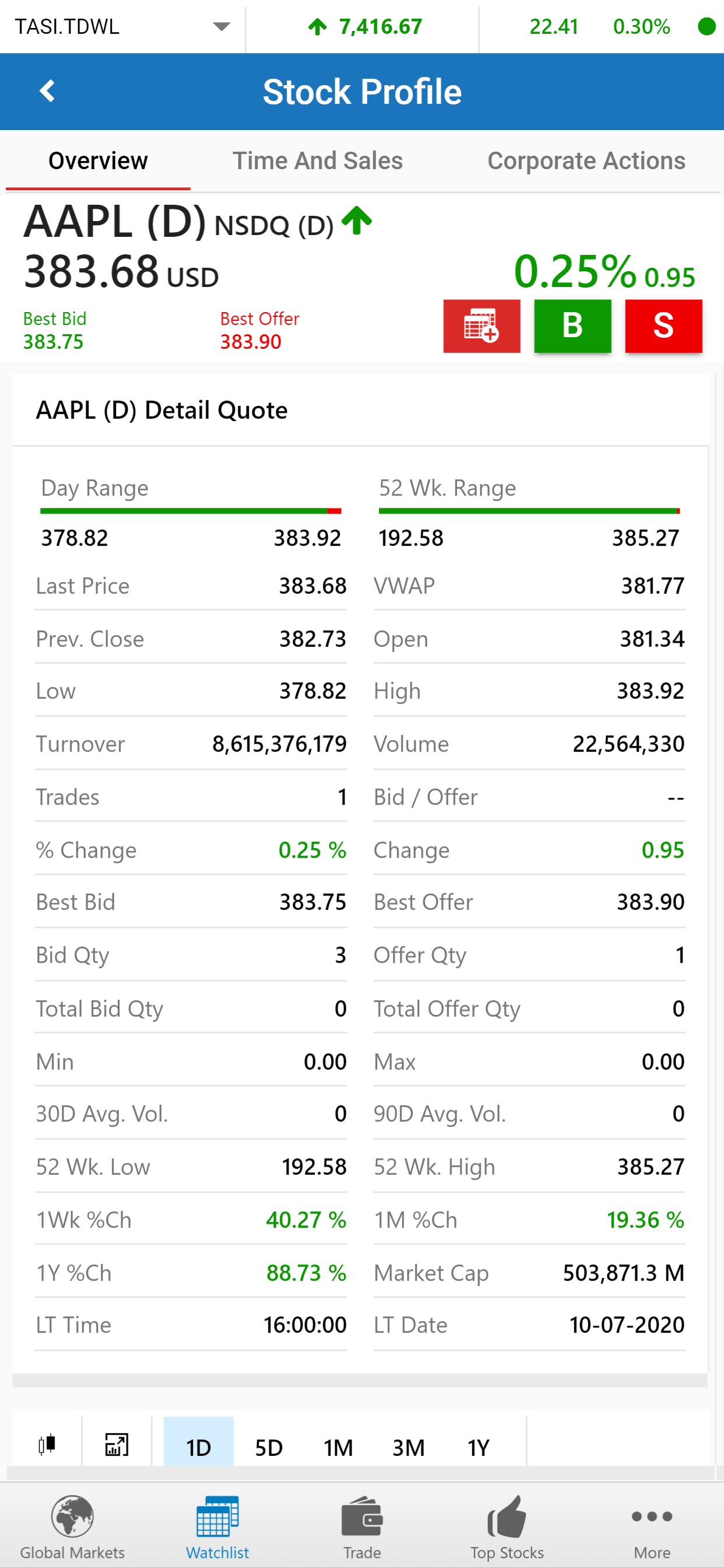Tap Best Offer 383.90 under price
This screenshot has height=1568, width=724.
260,330
